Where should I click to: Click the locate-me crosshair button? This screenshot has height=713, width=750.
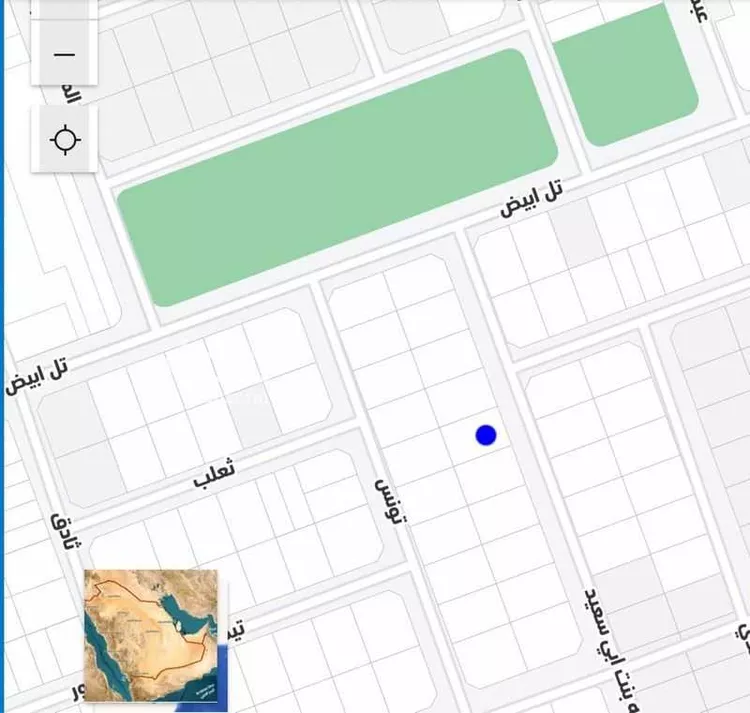65,140
